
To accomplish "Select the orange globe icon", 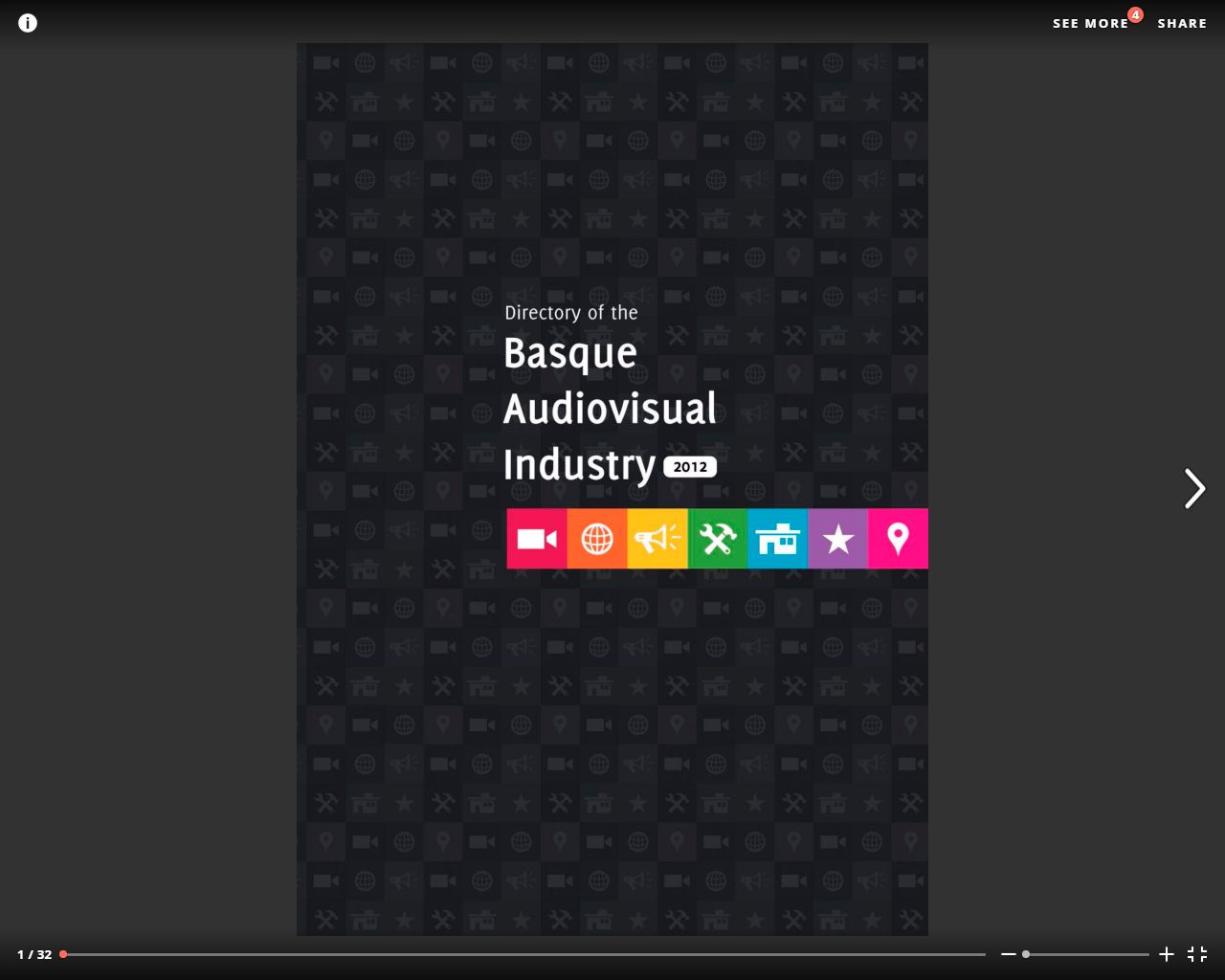I will tap(597, 539).
